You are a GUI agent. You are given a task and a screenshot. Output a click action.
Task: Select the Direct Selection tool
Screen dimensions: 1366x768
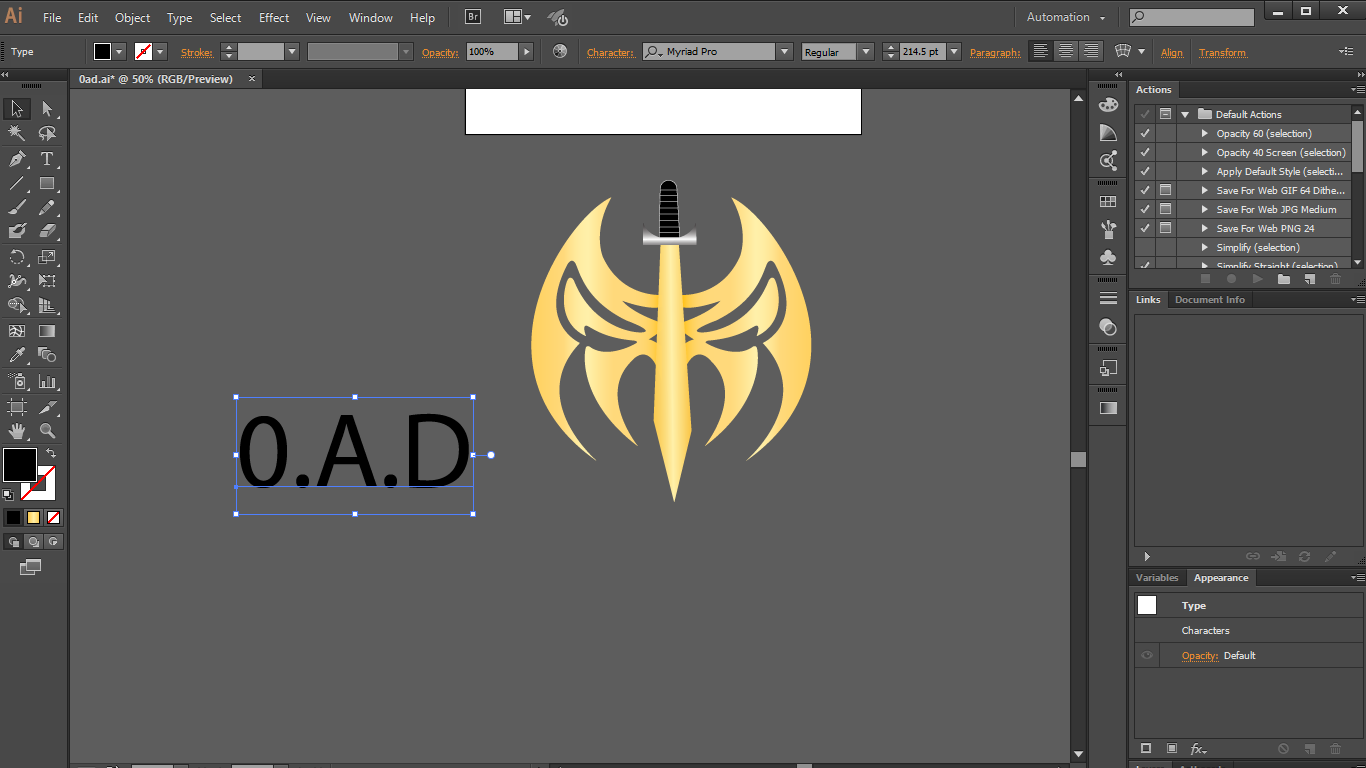coord(47,109)
